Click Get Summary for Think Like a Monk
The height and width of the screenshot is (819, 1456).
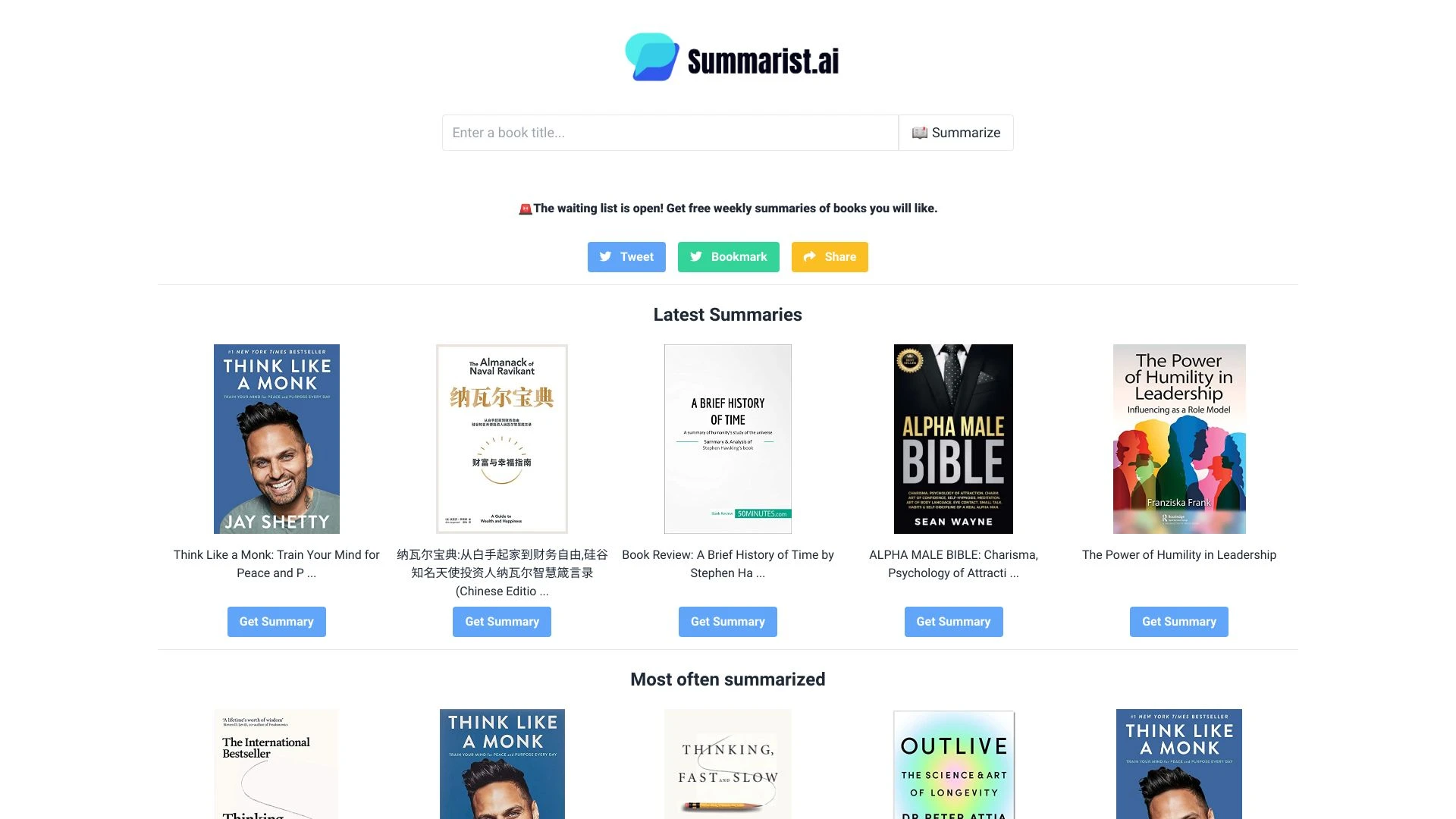pyautogui.click(x=276, y=621)
